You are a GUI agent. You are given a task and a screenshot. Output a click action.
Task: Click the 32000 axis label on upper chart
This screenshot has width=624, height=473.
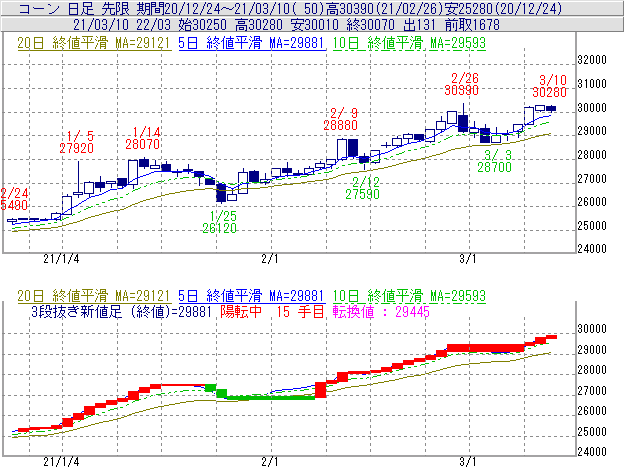click(592, 60)
